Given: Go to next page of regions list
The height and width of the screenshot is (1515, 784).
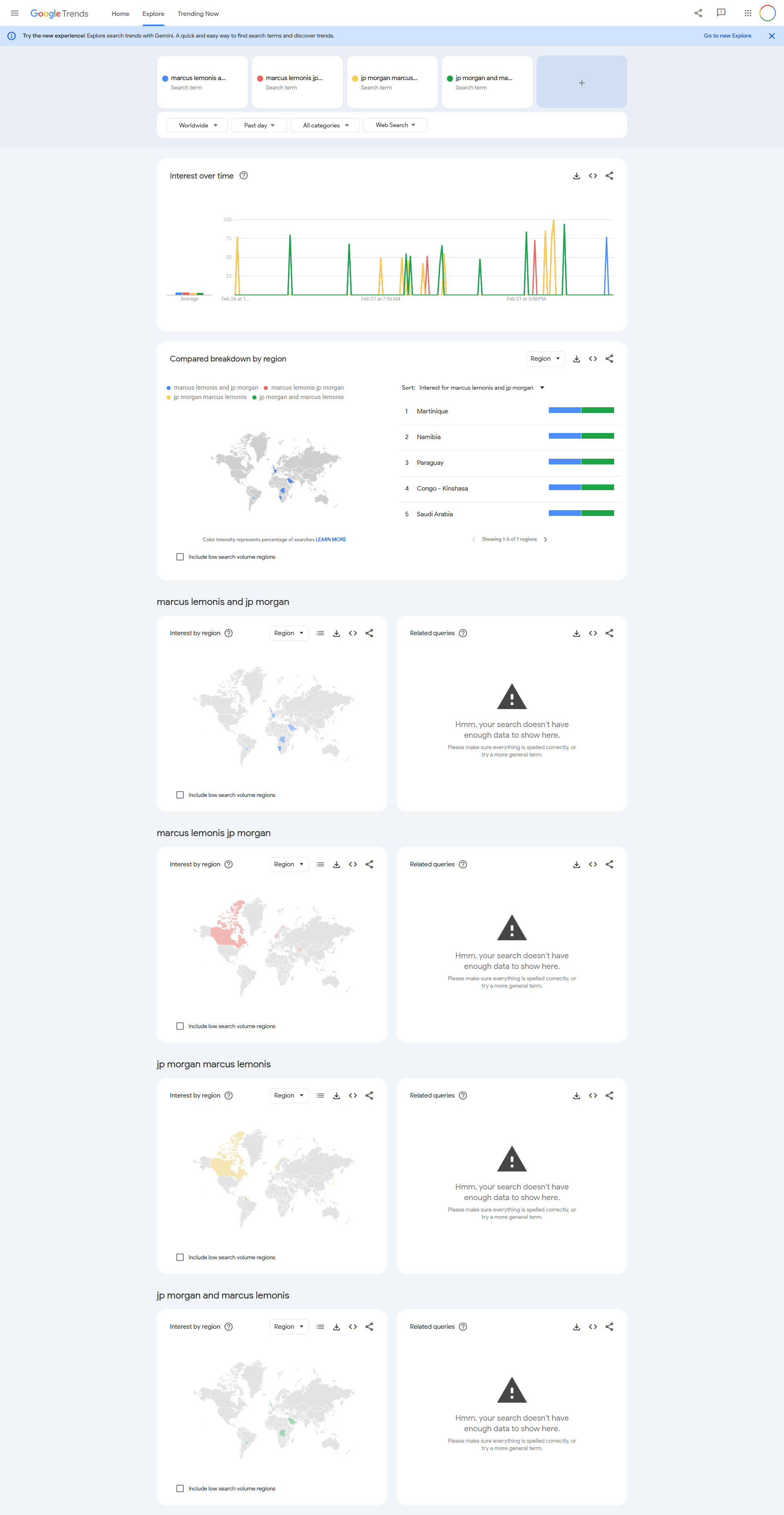Looking at the screenshot, I should 545,539.
